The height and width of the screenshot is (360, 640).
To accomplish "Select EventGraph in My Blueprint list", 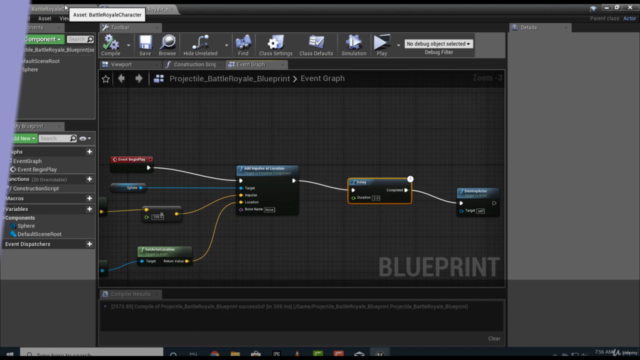I will (x=27, y=161).
